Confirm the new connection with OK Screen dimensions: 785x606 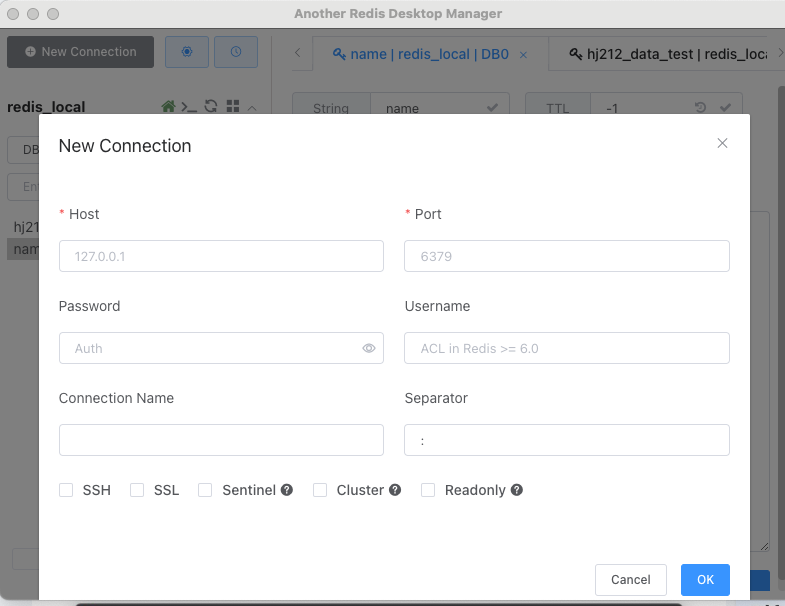click(705, 579)
